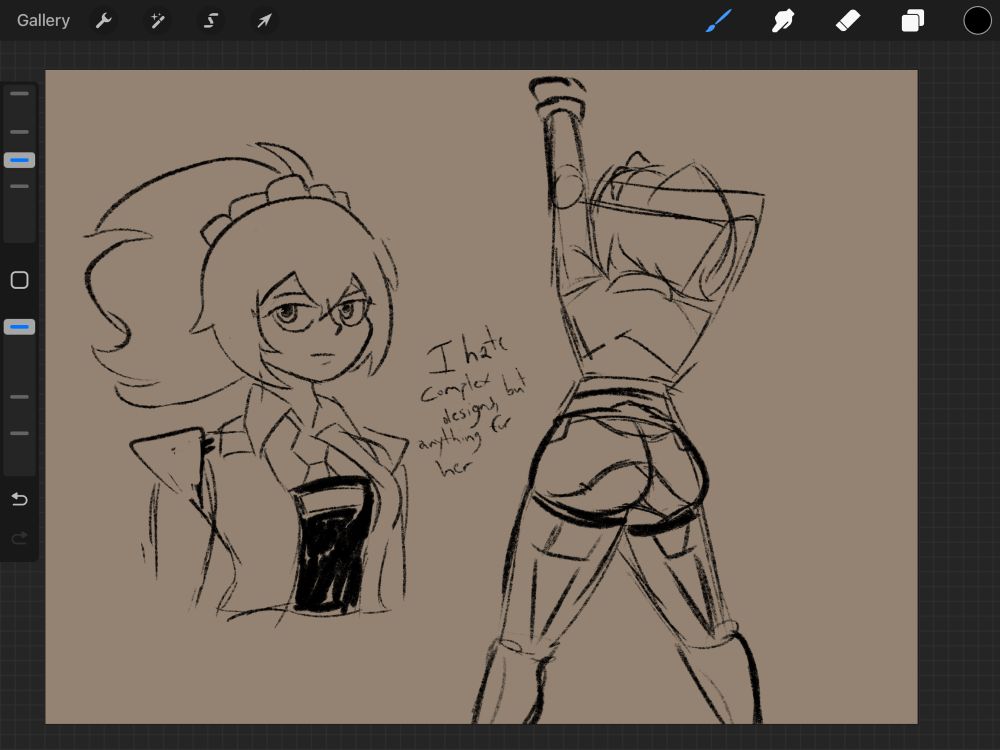Image resolution: width=1000 pixels, height=750 pixels.
Task: Activate the Selection tool
Action: [211, 21]
